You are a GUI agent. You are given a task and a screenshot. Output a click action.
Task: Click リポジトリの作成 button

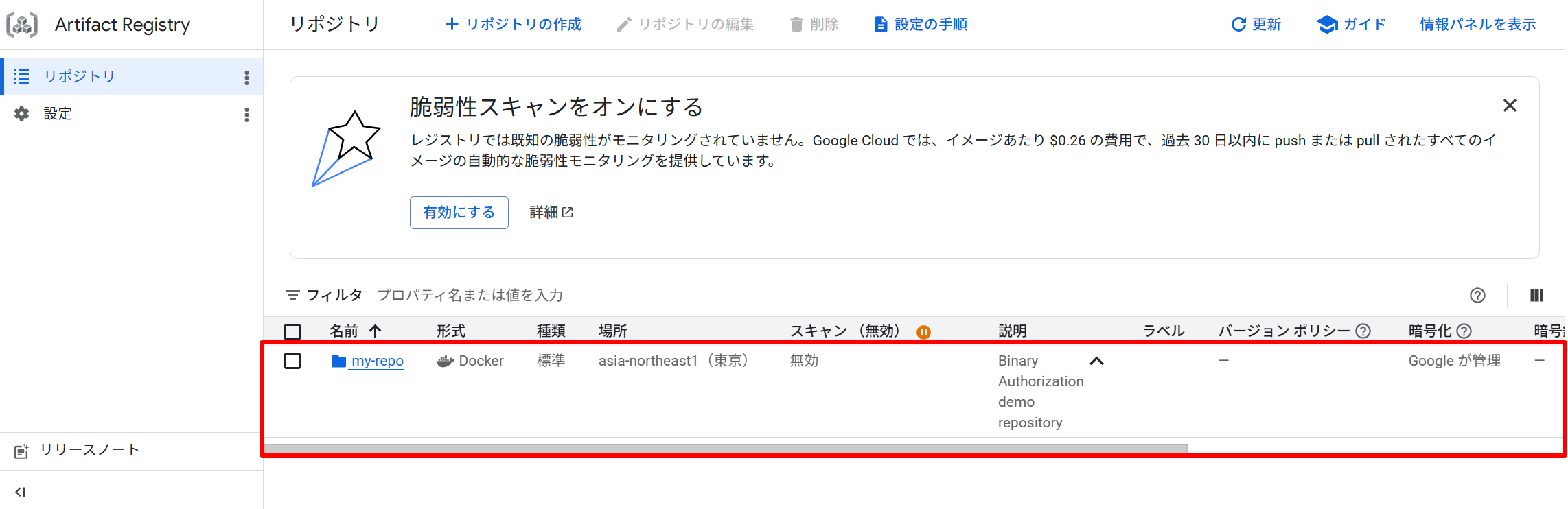513,25
